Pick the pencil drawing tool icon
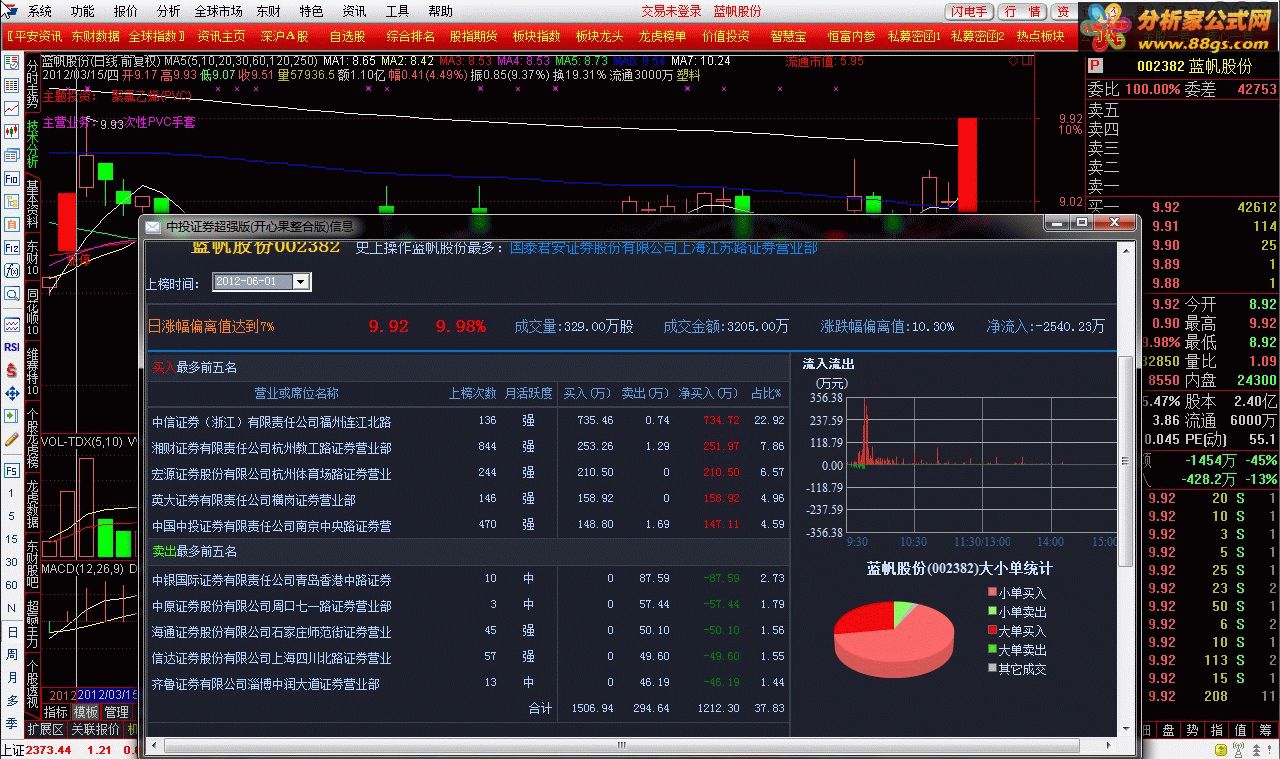 [11, 439]
